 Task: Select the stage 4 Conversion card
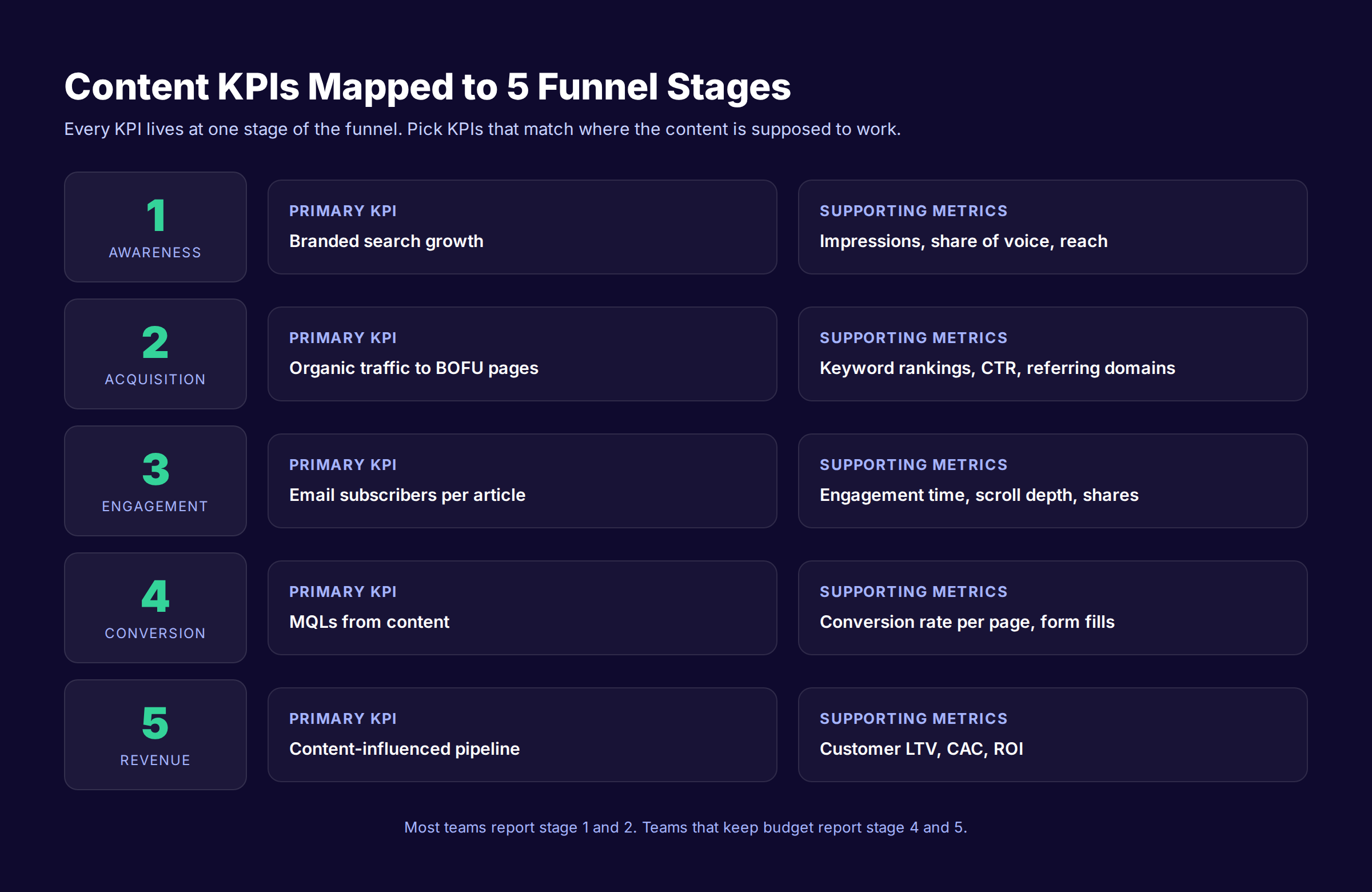click(155, 607)
